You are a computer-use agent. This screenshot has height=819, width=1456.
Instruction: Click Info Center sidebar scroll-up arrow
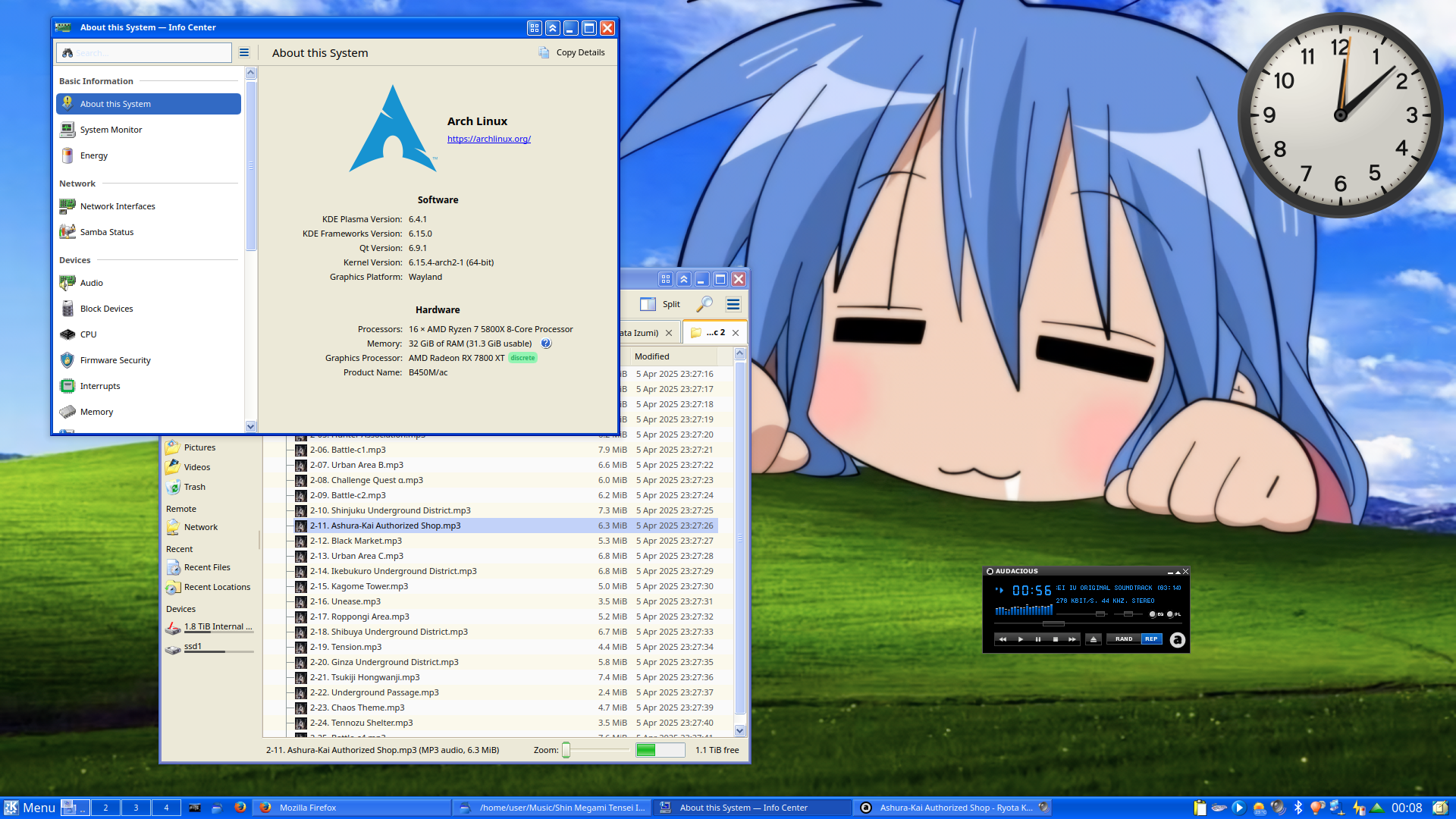tap(251, 74)
